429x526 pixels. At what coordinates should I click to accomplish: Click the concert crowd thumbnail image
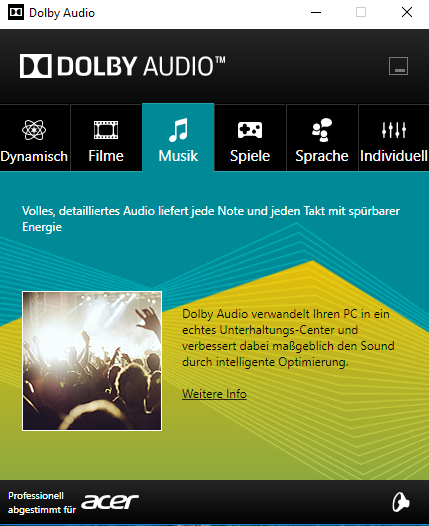tap(92, 361)
